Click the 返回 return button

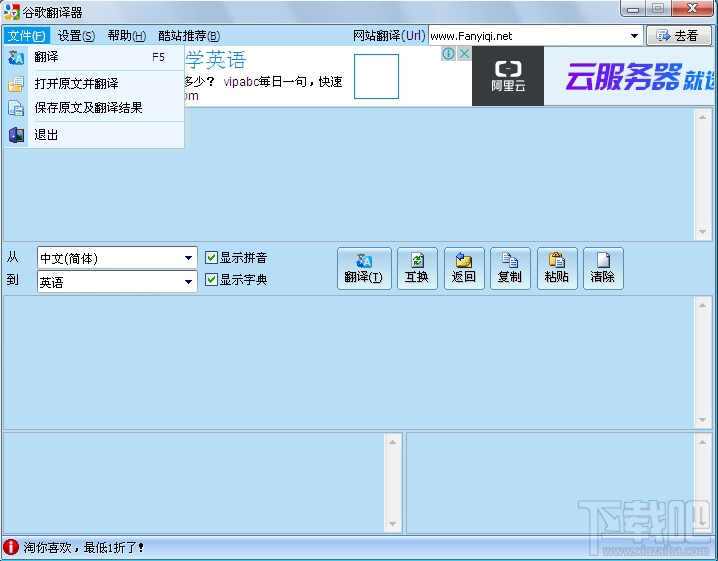tap(464, 268)
